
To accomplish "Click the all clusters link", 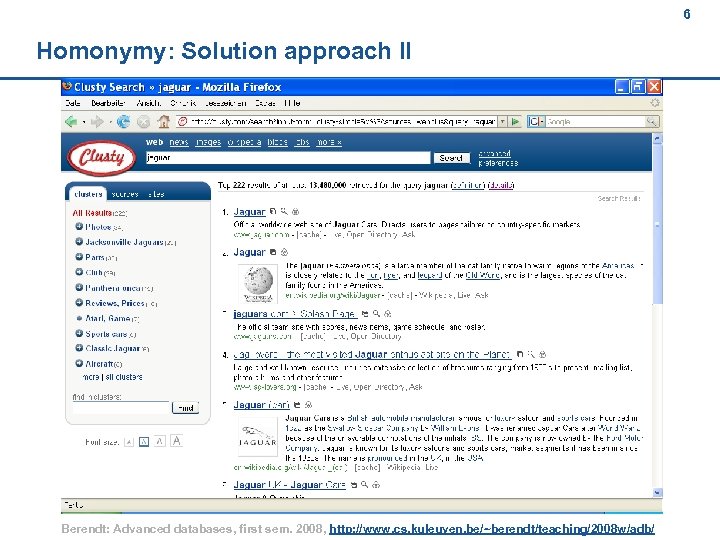I will pyautogui.click(x=124, y=377).
